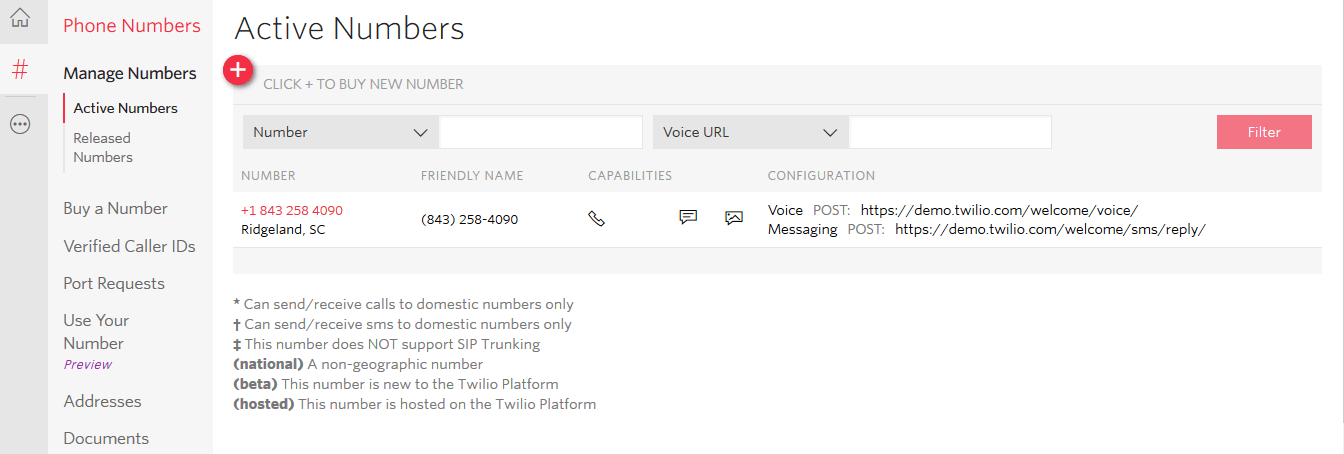
Task: Go to Released Numbers in sidebar
Action: tap(103, 147)
